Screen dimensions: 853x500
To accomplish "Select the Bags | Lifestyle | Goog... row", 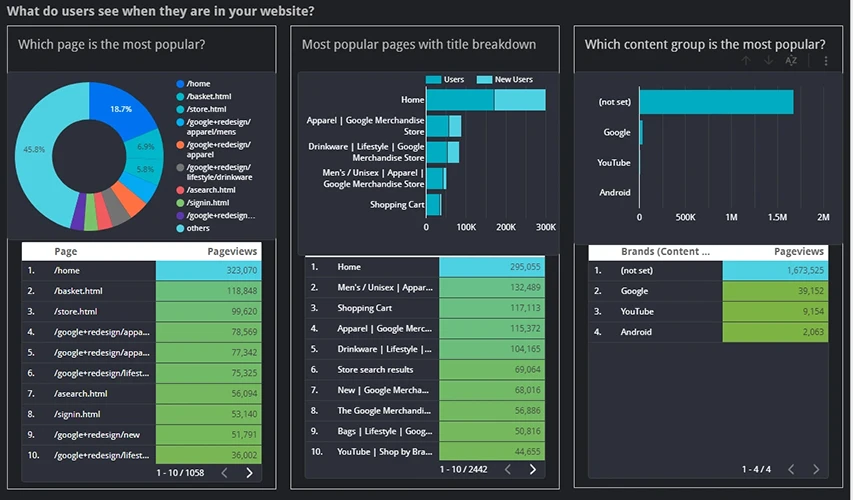I will pos(425,431).
